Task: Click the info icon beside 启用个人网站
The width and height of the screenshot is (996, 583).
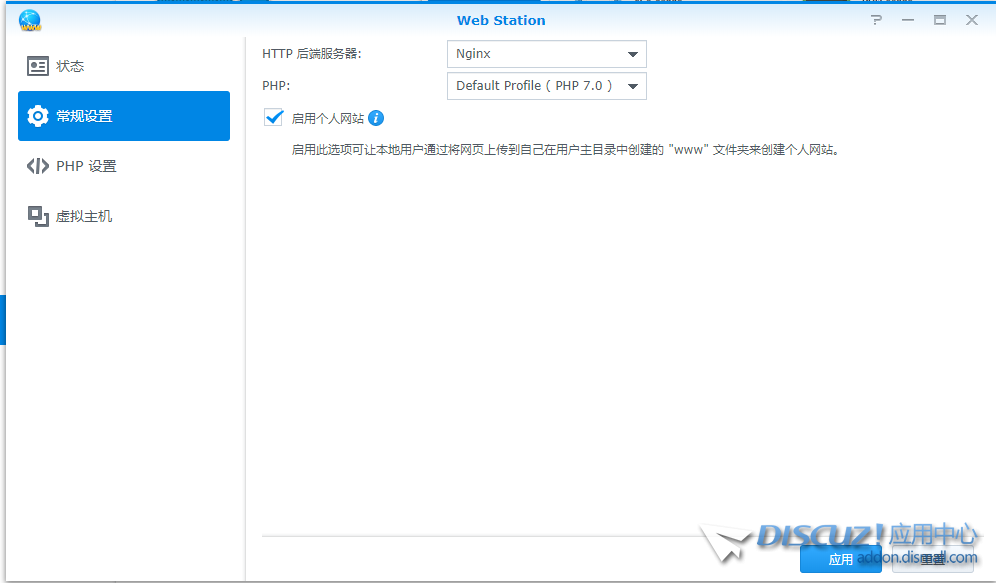Action: 376,118
